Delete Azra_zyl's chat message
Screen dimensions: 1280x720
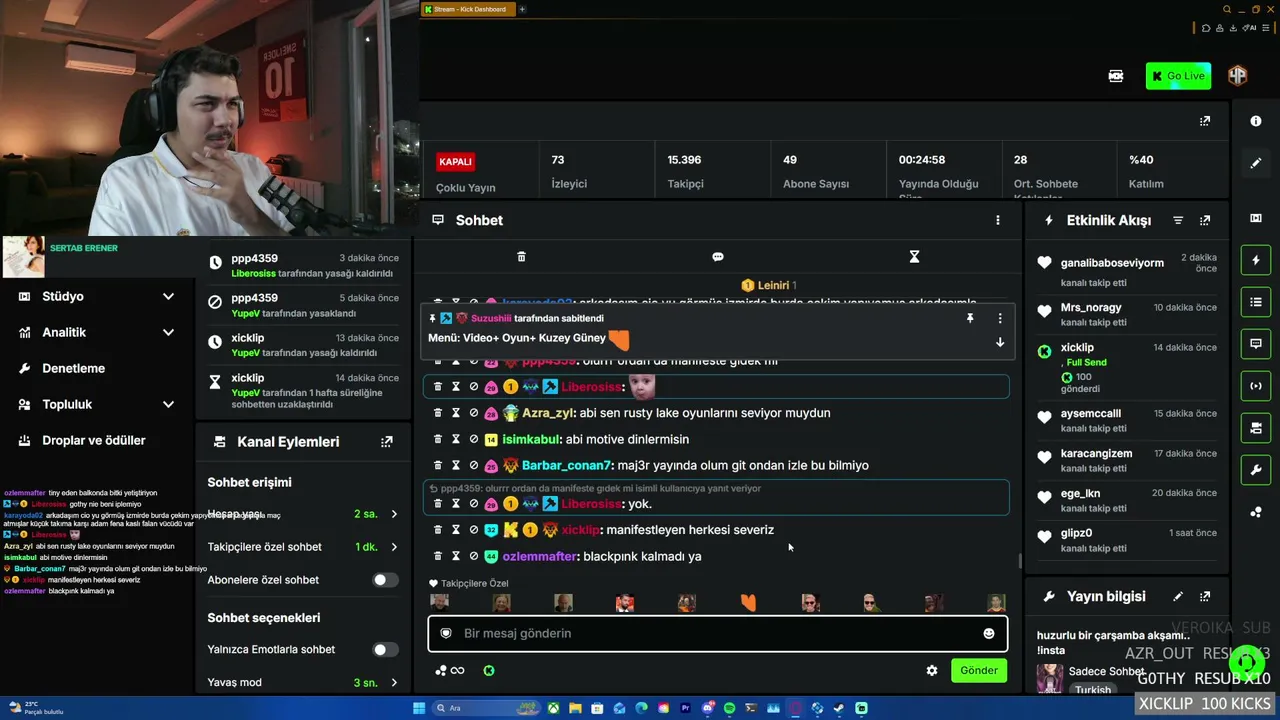[438, 413]
